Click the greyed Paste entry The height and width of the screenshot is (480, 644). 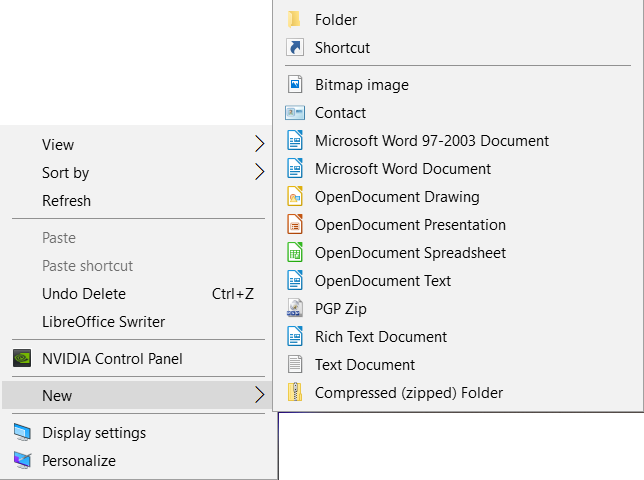(137, 238)
